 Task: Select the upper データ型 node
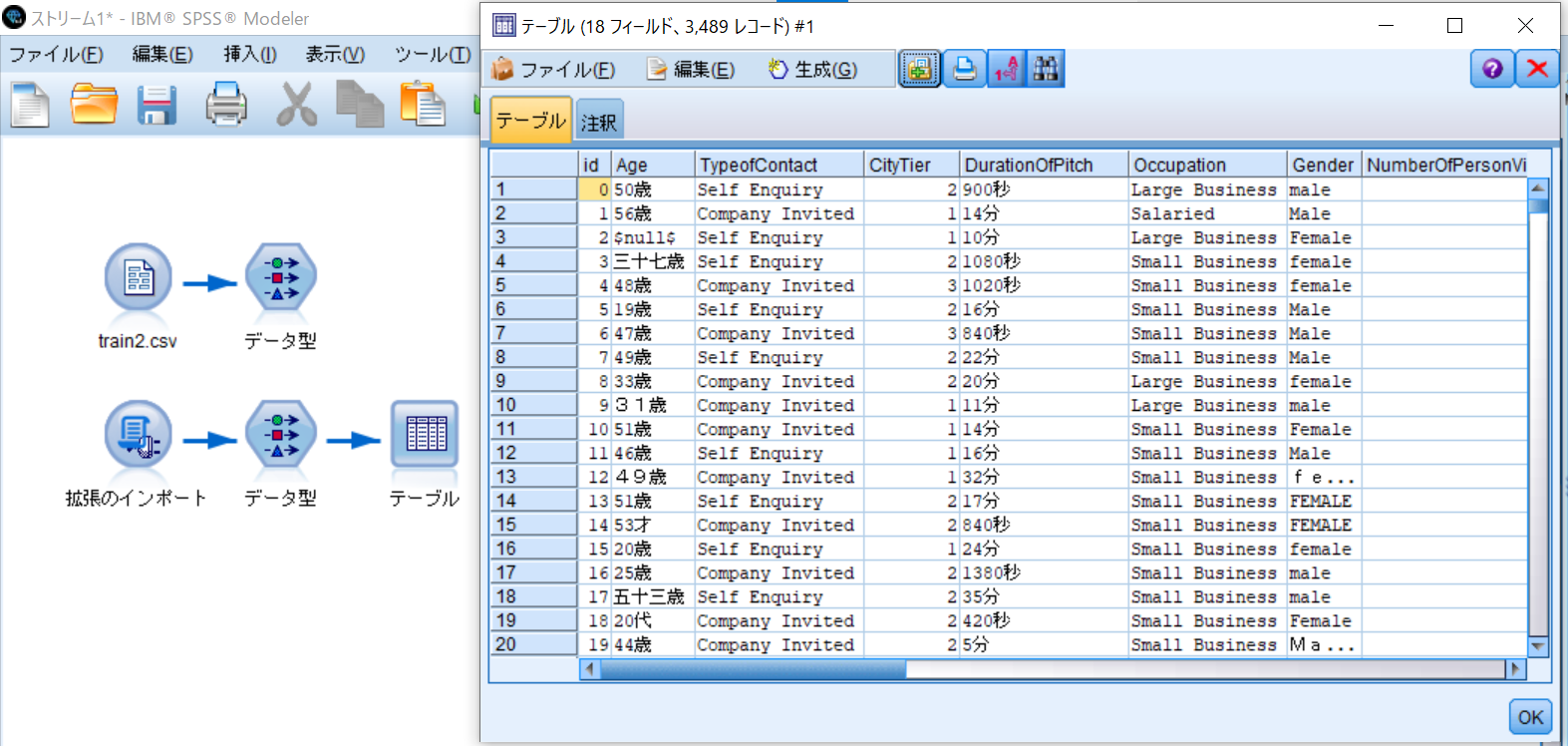click(x=281, y=278)
